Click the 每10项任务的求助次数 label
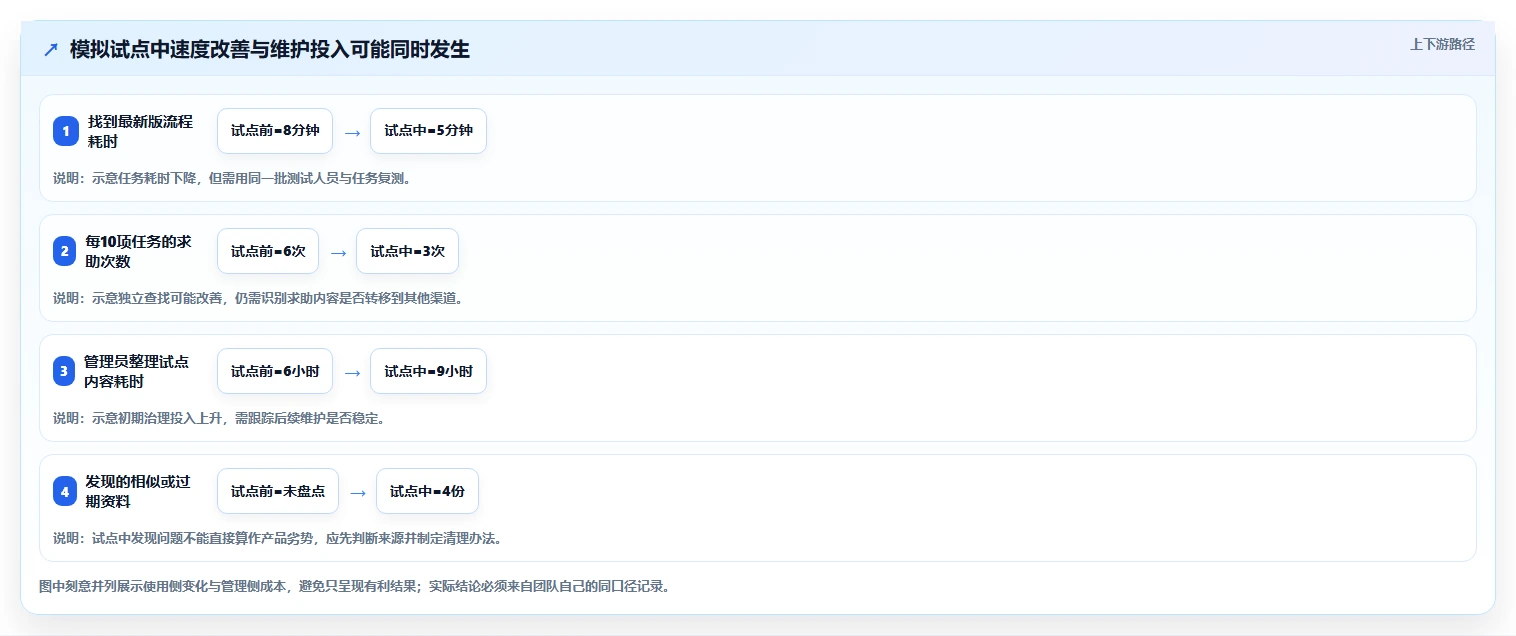This screenshot has height=636, width=1516. point(138,251)
